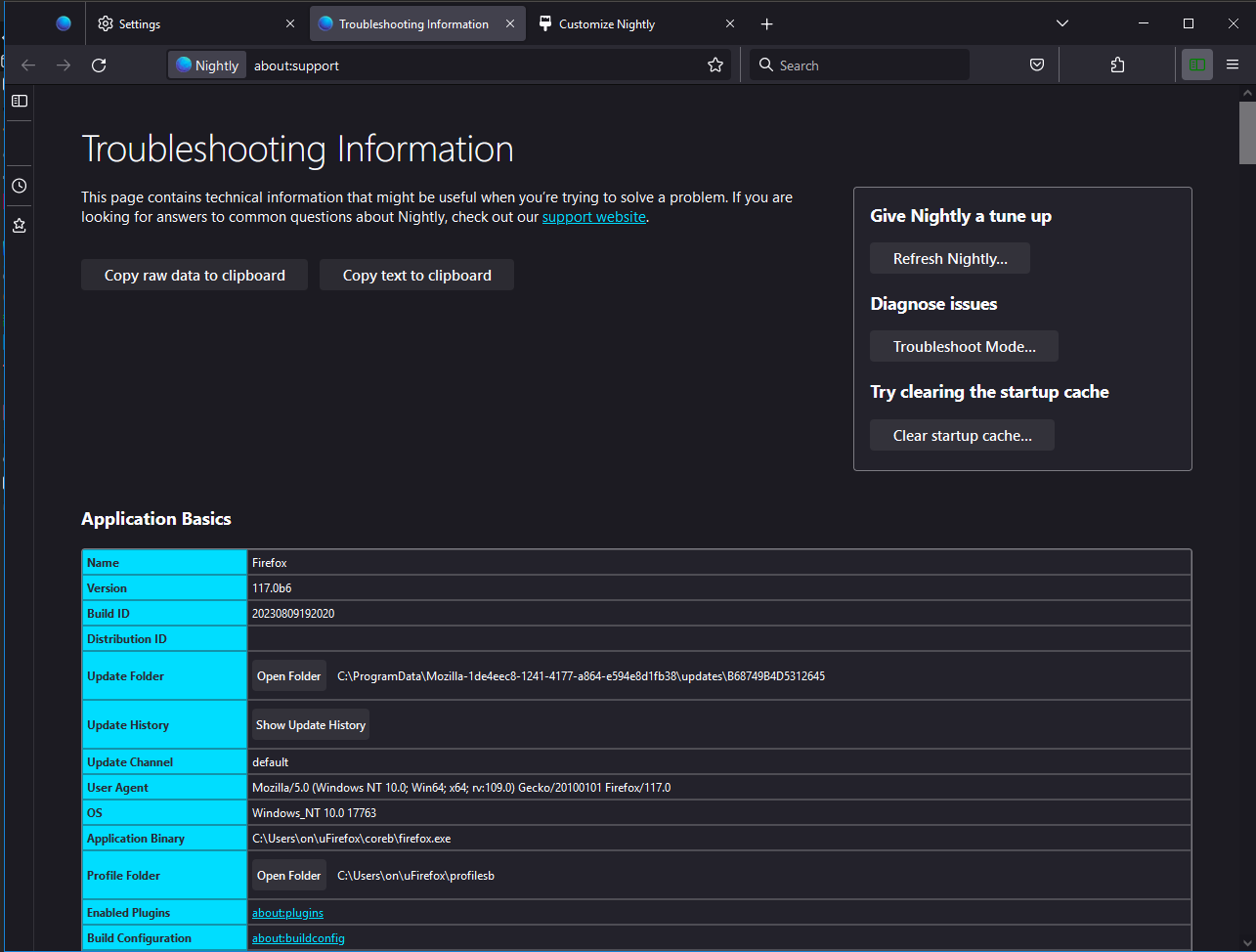Open the hamburger application menu
The image size is (1256, 952).
(1233, 65)
